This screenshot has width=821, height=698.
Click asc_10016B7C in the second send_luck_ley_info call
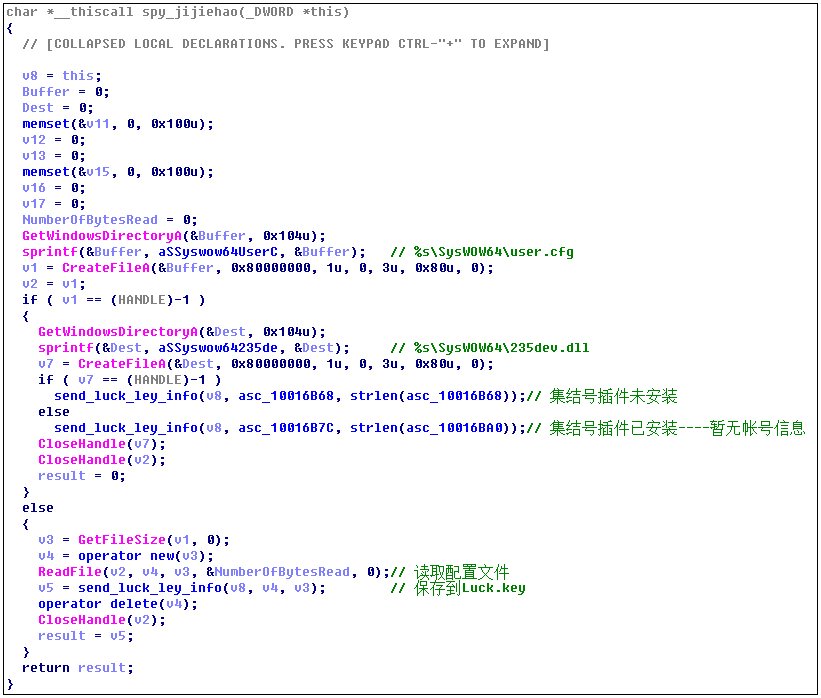tap(286, 428)
